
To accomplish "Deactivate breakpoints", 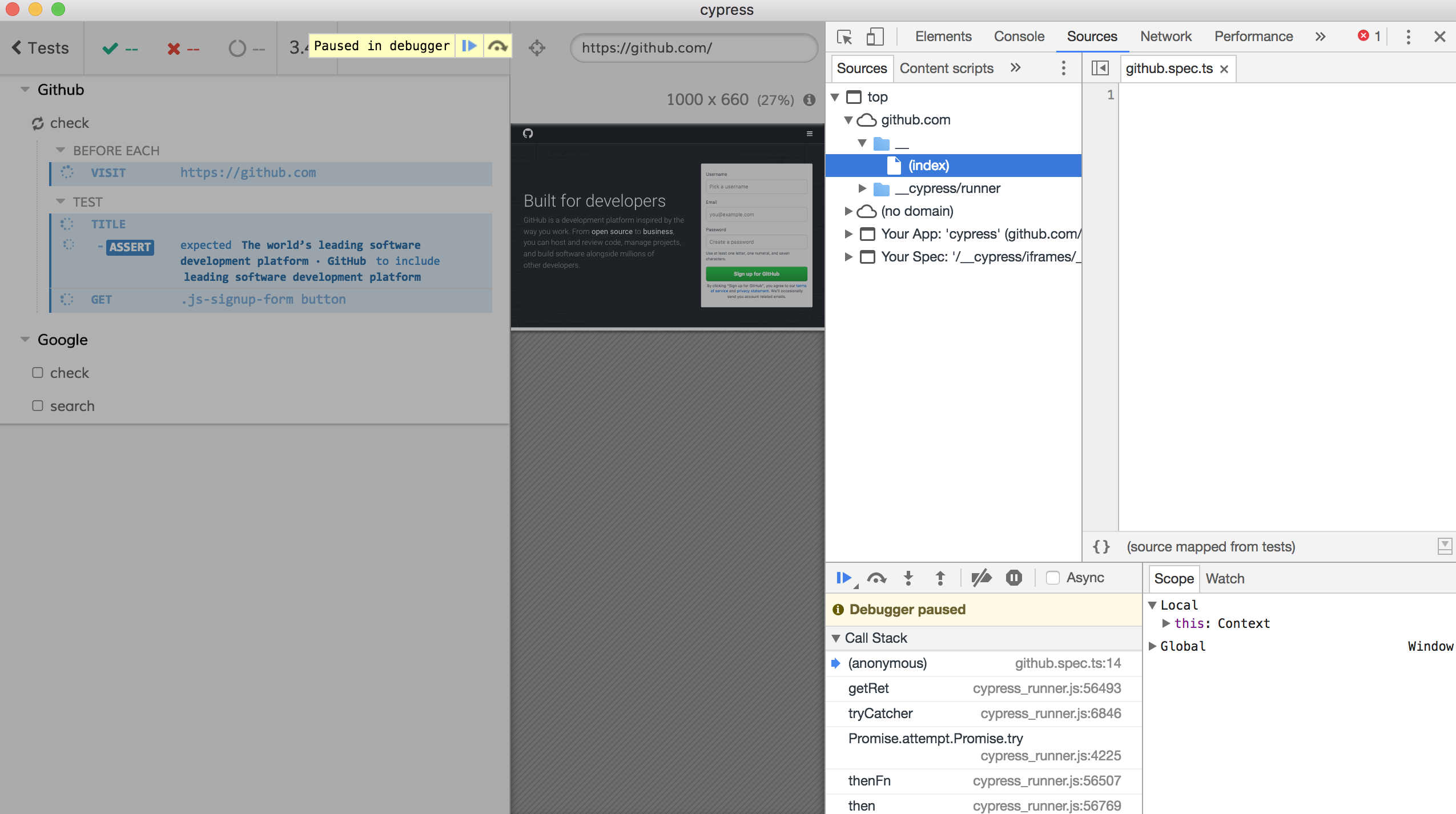I will 982,578.
